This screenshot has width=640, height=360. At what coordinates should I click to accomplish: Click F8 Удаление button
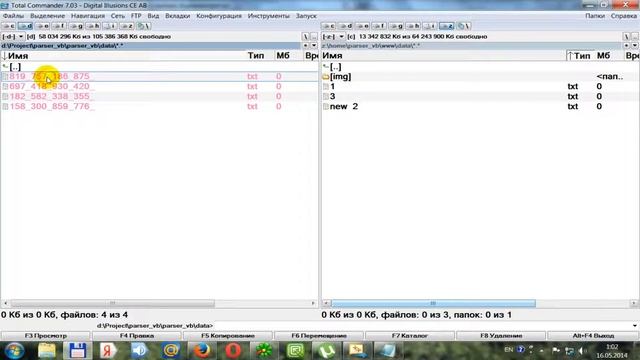click(x=501, y=336)
